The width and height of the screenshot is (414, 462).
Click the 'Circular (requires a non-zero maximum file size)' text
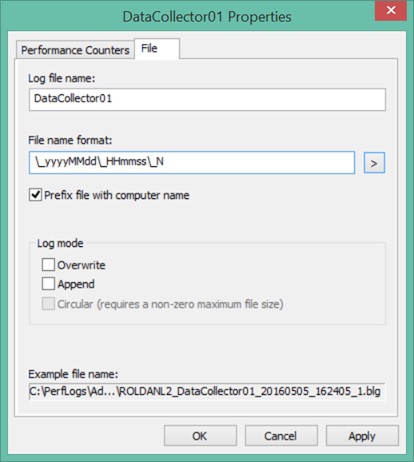(x=170, y=304)
